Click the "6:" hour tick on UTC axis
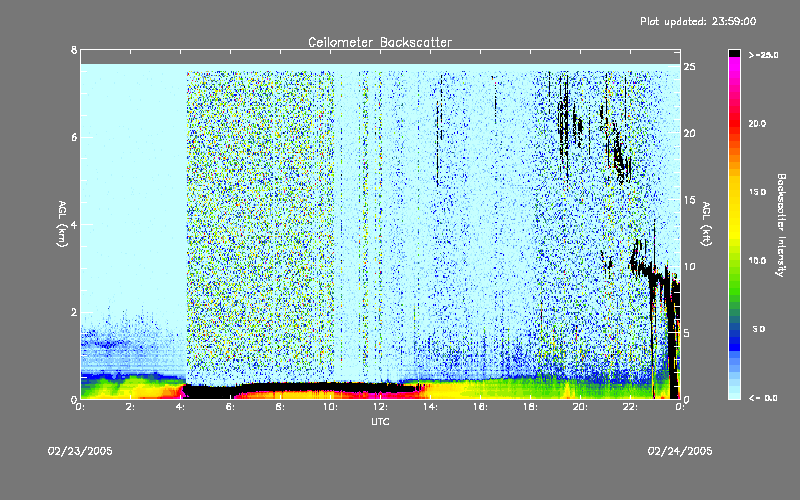 (x=230, y=407)
